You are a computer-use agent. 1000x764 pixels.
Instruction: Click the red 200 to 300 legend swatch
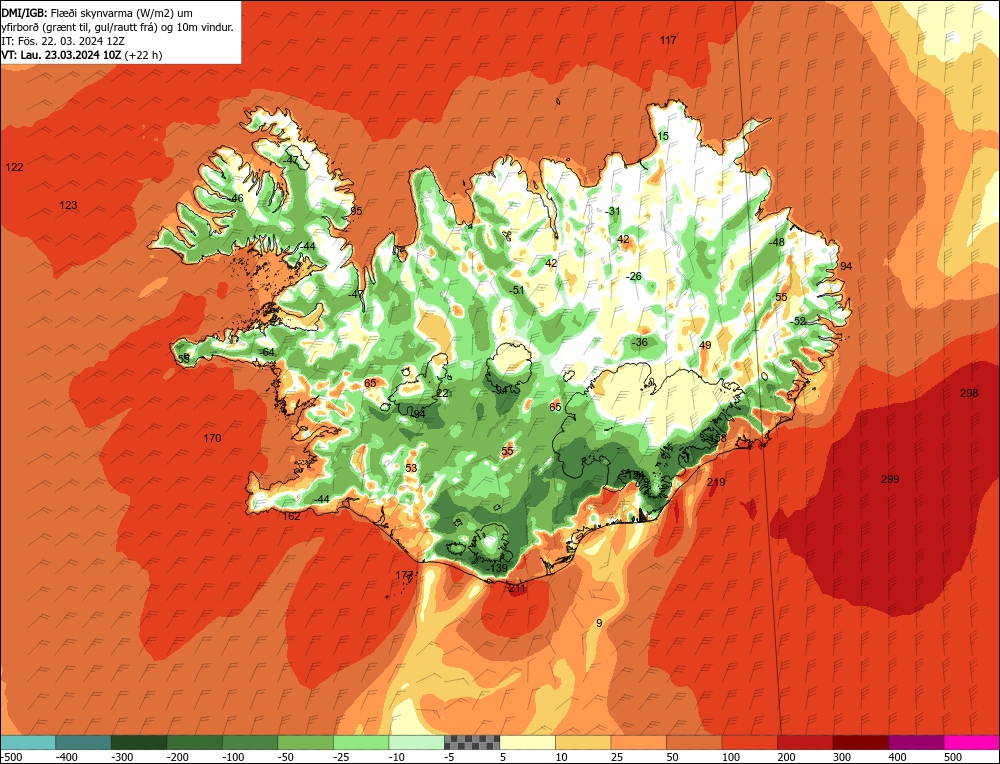click(x=805, y=742)
